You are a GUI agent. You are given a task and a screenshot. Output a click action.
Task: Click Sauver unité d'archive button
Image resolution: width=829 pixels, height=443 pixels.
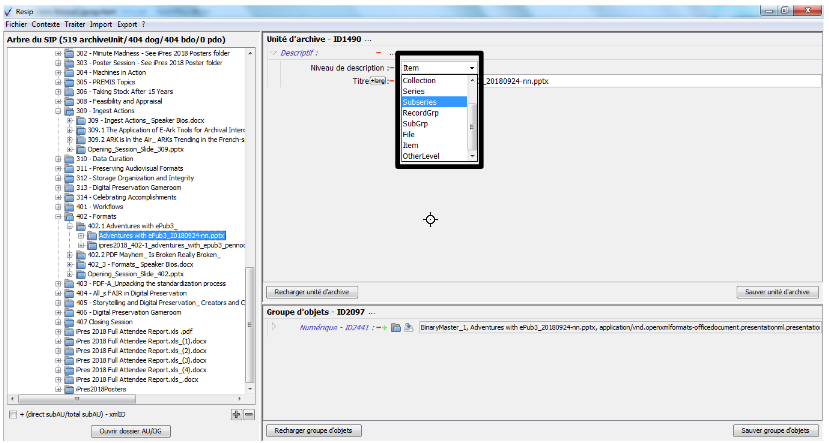[776, 291]
